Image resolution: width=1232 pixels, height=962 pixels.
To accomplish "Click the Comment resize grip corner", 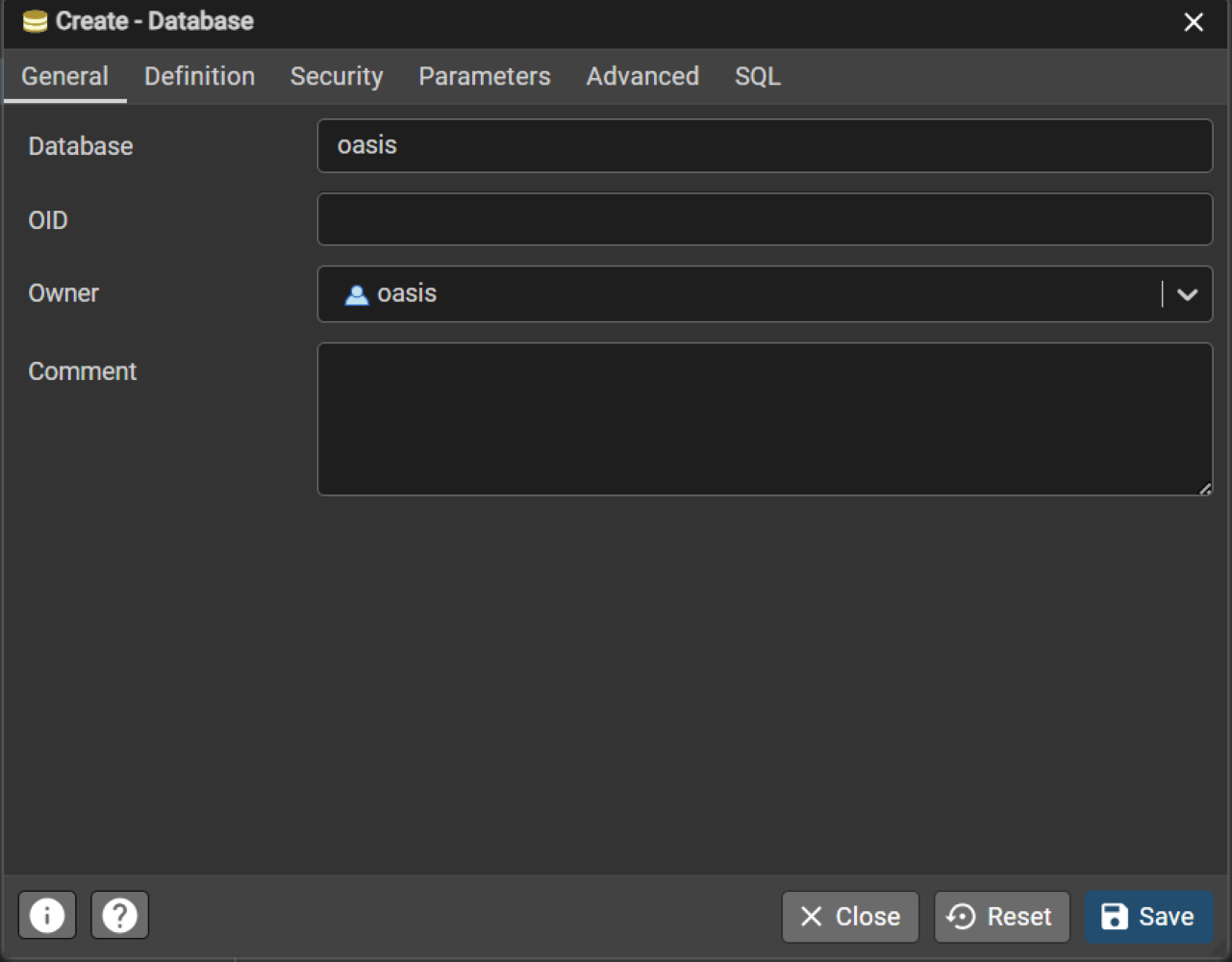I will point(1204,489).
